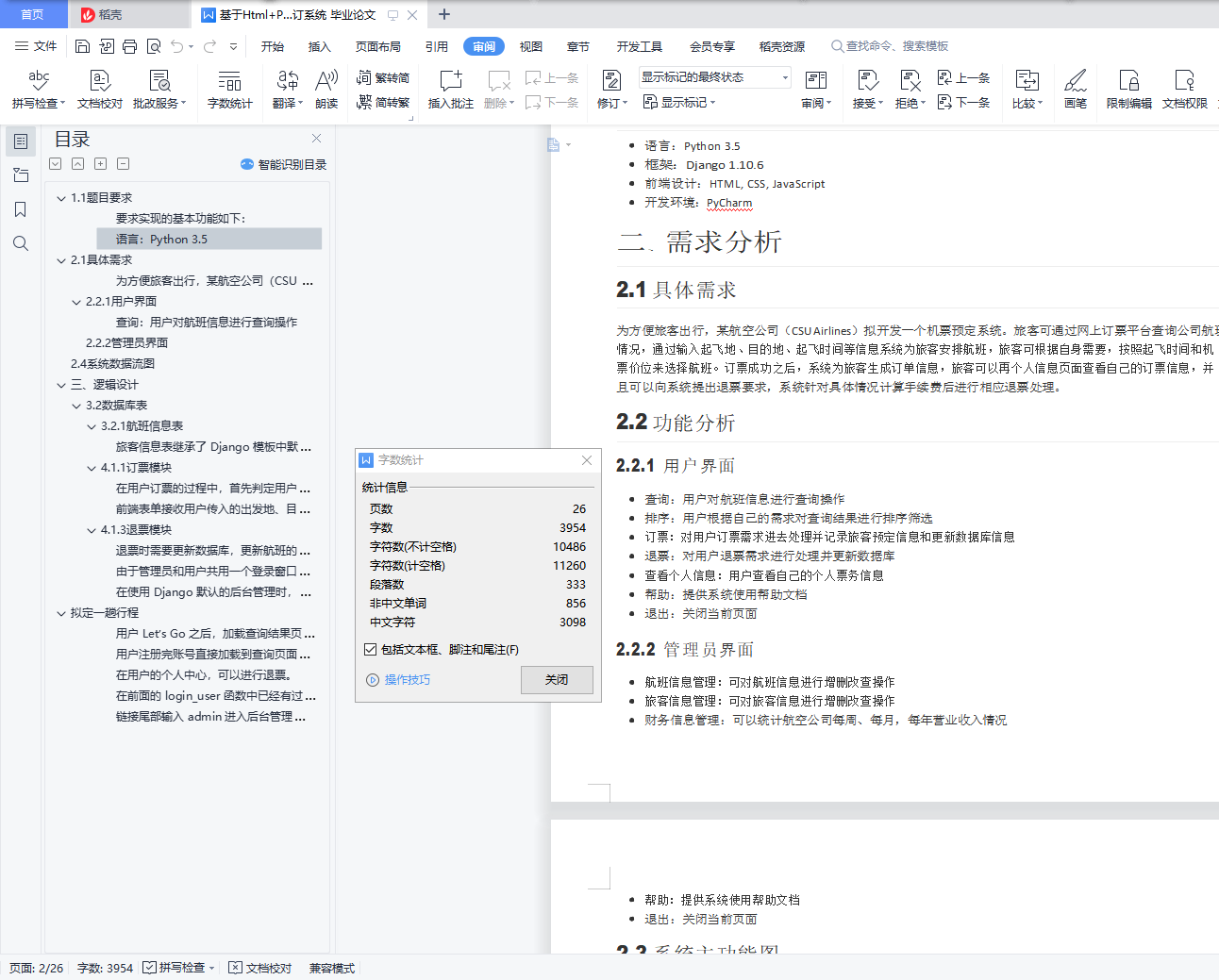The height and width of the screenshot is (980, 1219).
Task: Select outline item 4.1.1订票模块
Action: point(136,468)
